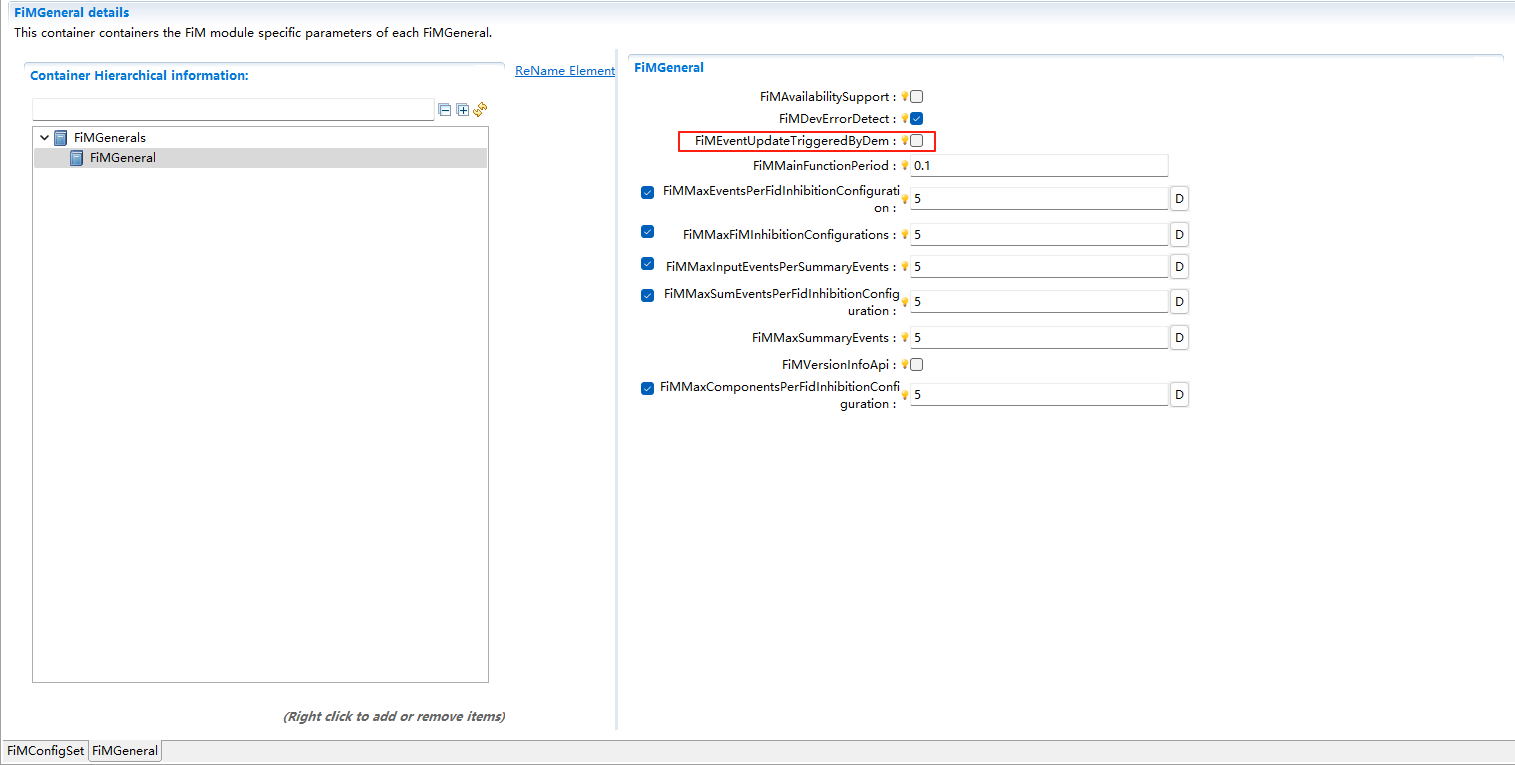
Task: Click the yellow refresh arrows icon
Action: coord(480,109)
